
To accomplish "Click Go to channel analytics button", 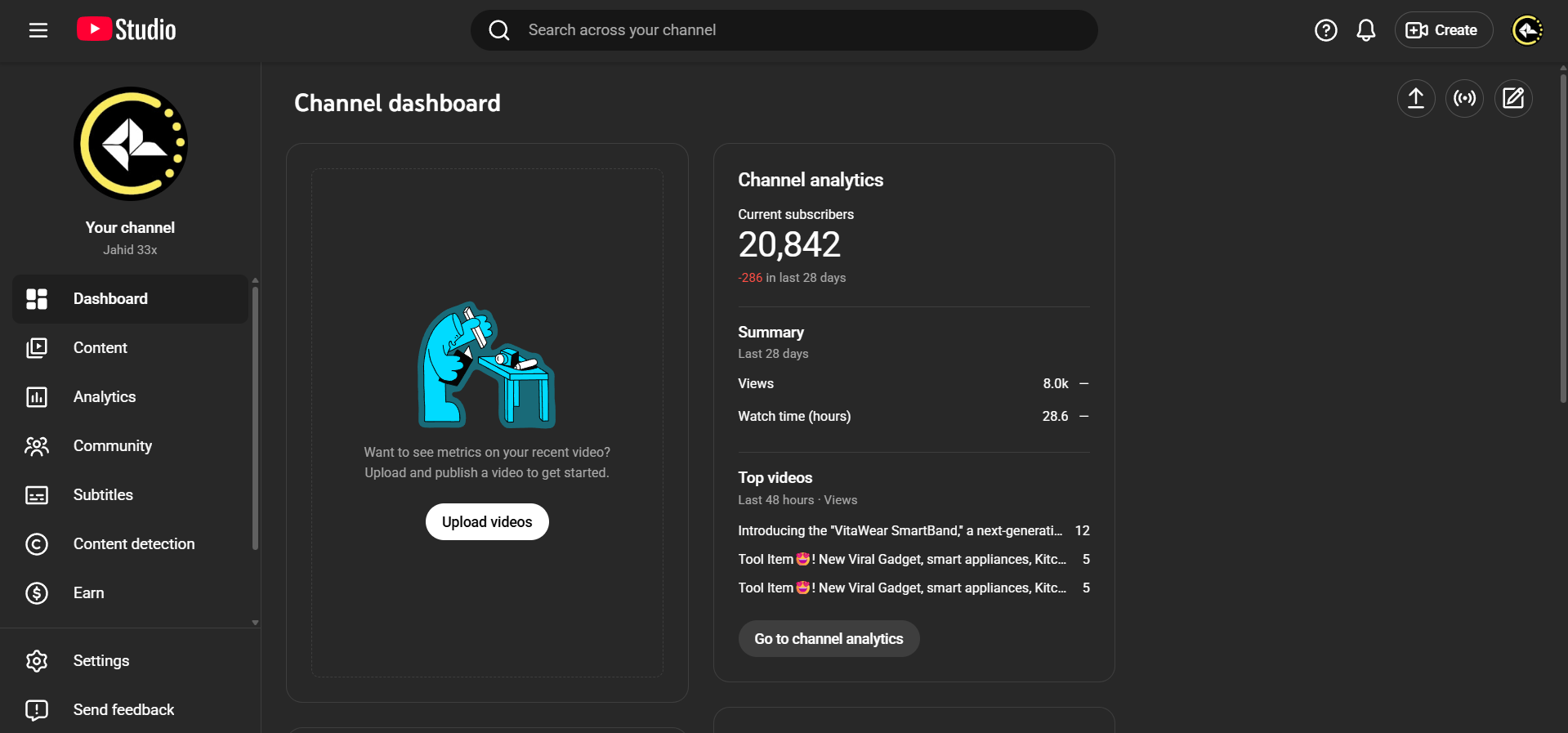I will coord(829,639).
